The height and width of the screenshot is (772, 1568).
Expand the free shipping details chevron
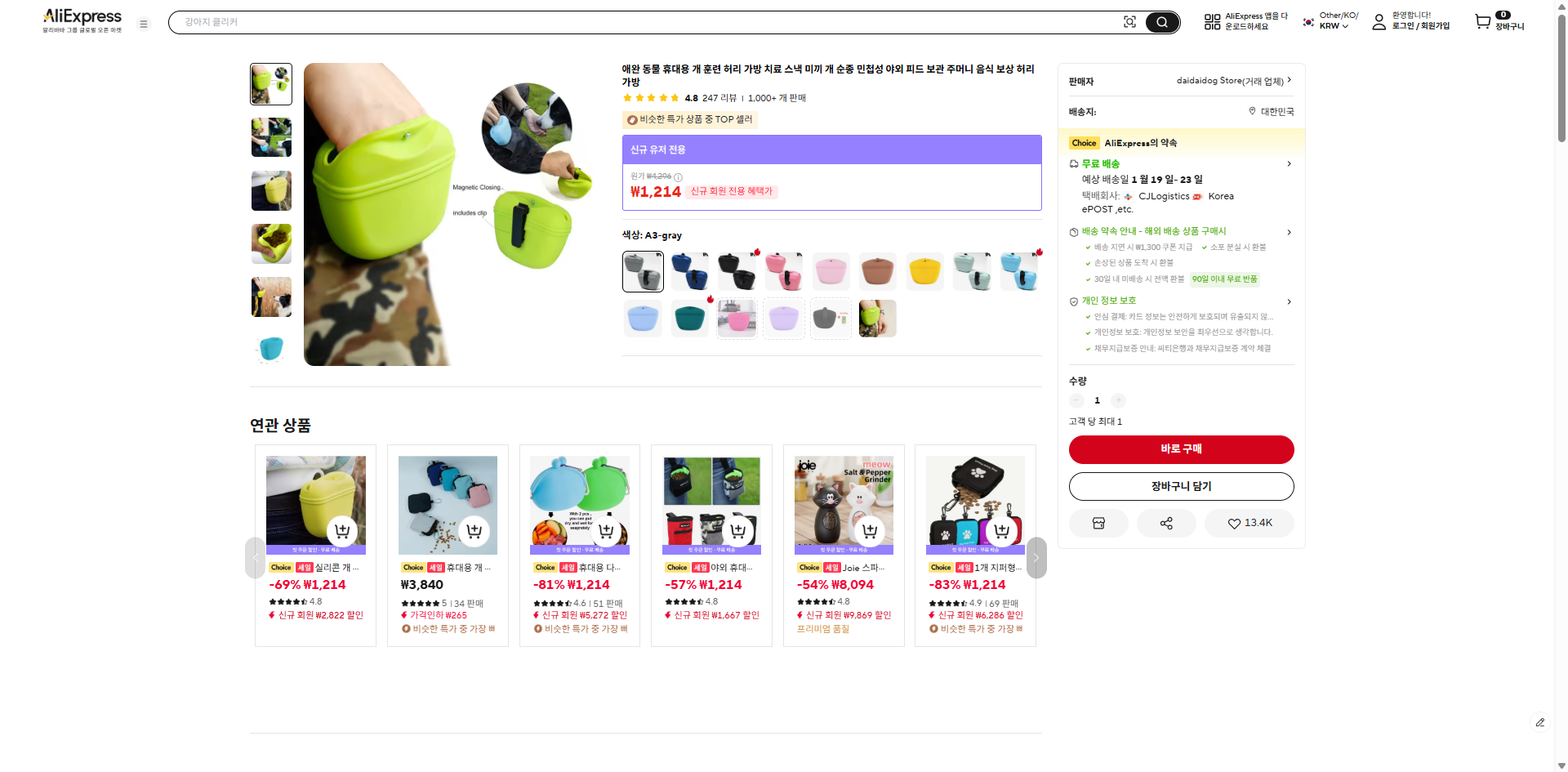click(1289, 164)
